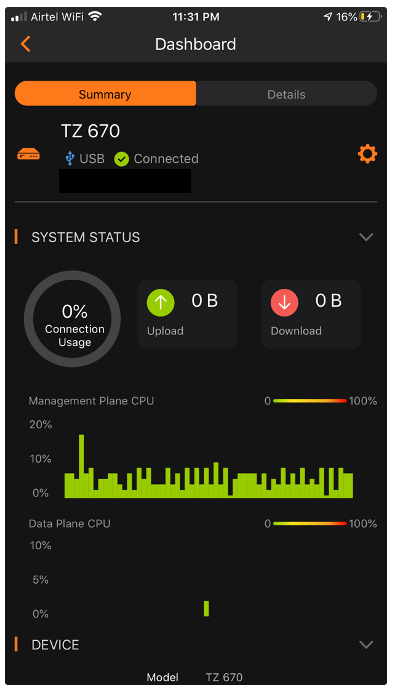Select the Summary tab

[x=105, y=94]
